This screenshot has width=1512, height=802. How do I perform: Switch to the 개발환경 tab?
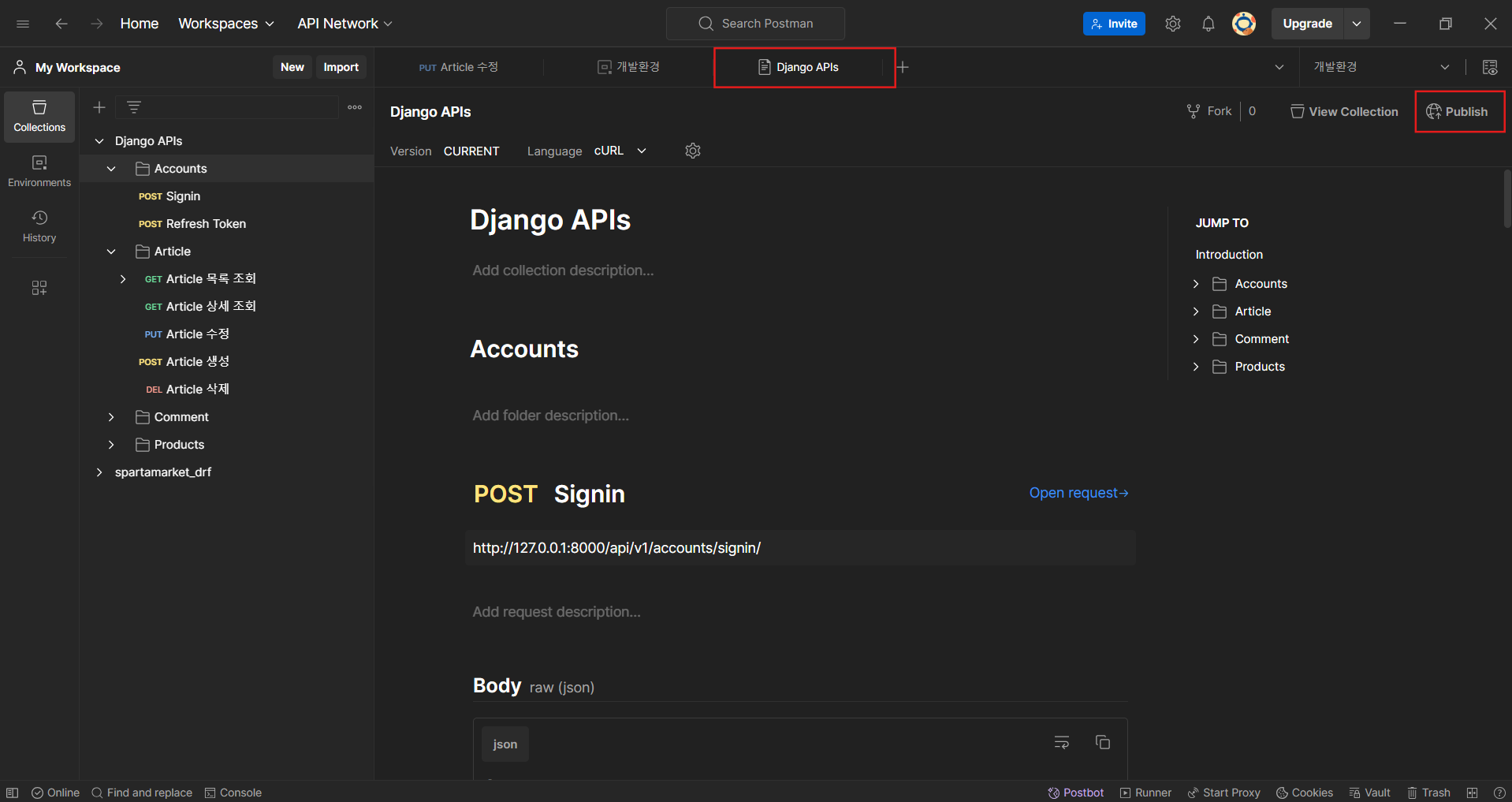coord(628,67)
